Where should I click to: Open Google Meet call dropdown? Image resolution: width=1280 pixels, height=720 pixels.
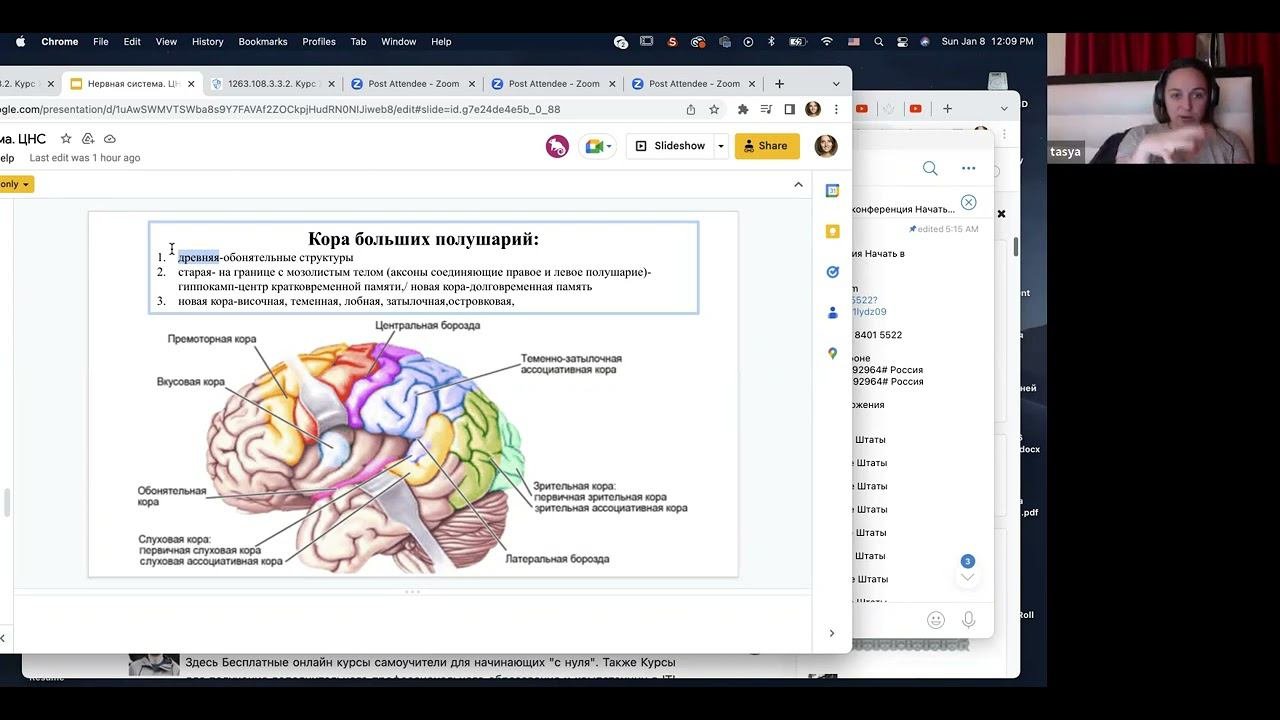[599, 146]
